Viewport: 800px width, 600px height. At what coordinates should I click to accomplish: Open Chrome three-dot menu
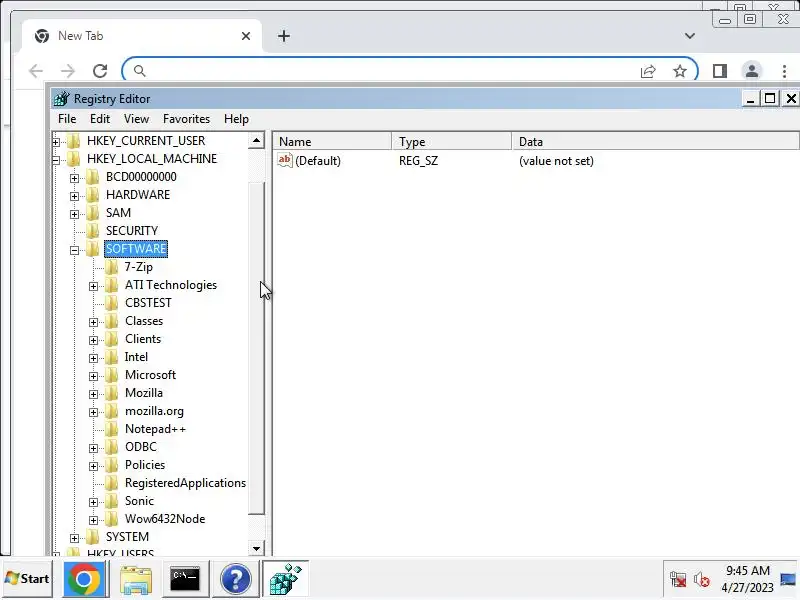click(784, 71)
